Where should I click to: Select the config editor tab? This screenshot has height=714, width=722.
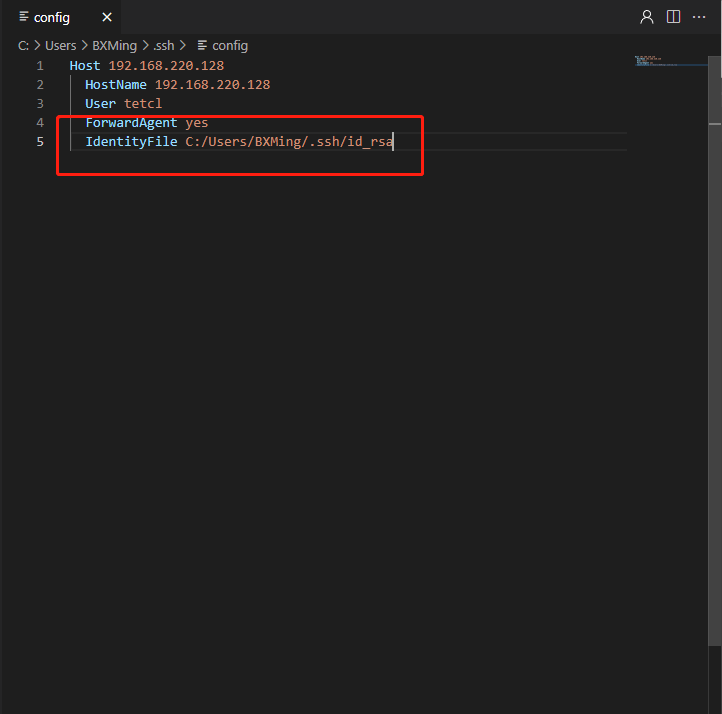point(52,17)
